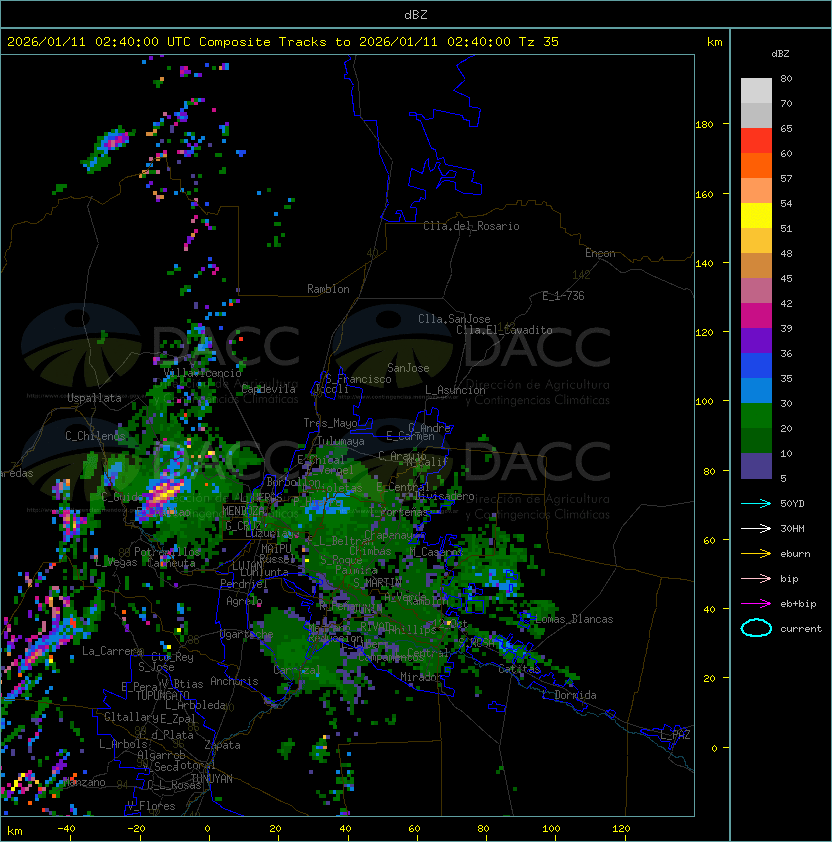This screenshot has height=842, width=832.
Task: Click the yellow eburn arrow legend icon
Action: (756, 554)
